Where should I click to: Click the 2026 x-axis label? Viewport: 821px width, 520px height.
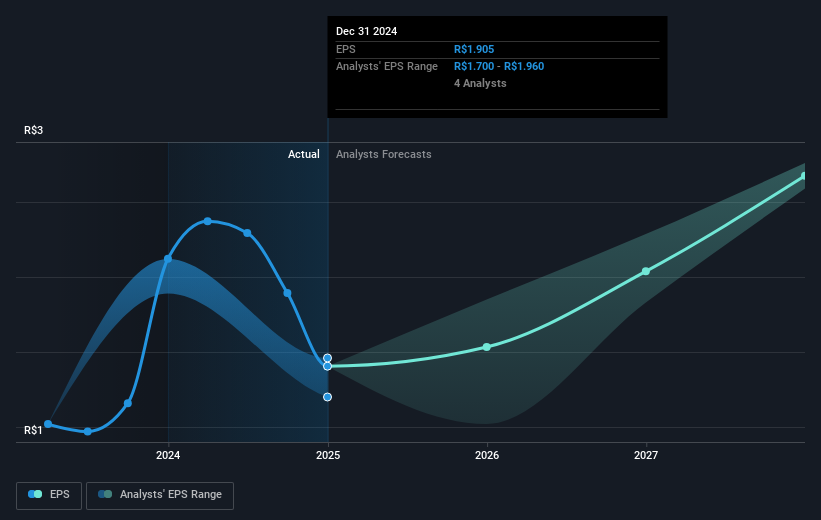click(487, 455)
